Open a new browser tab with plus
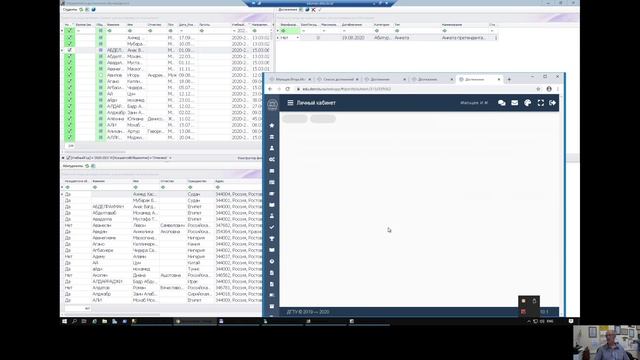Viewport: 640px width, 360px height. tap(509, 79)
